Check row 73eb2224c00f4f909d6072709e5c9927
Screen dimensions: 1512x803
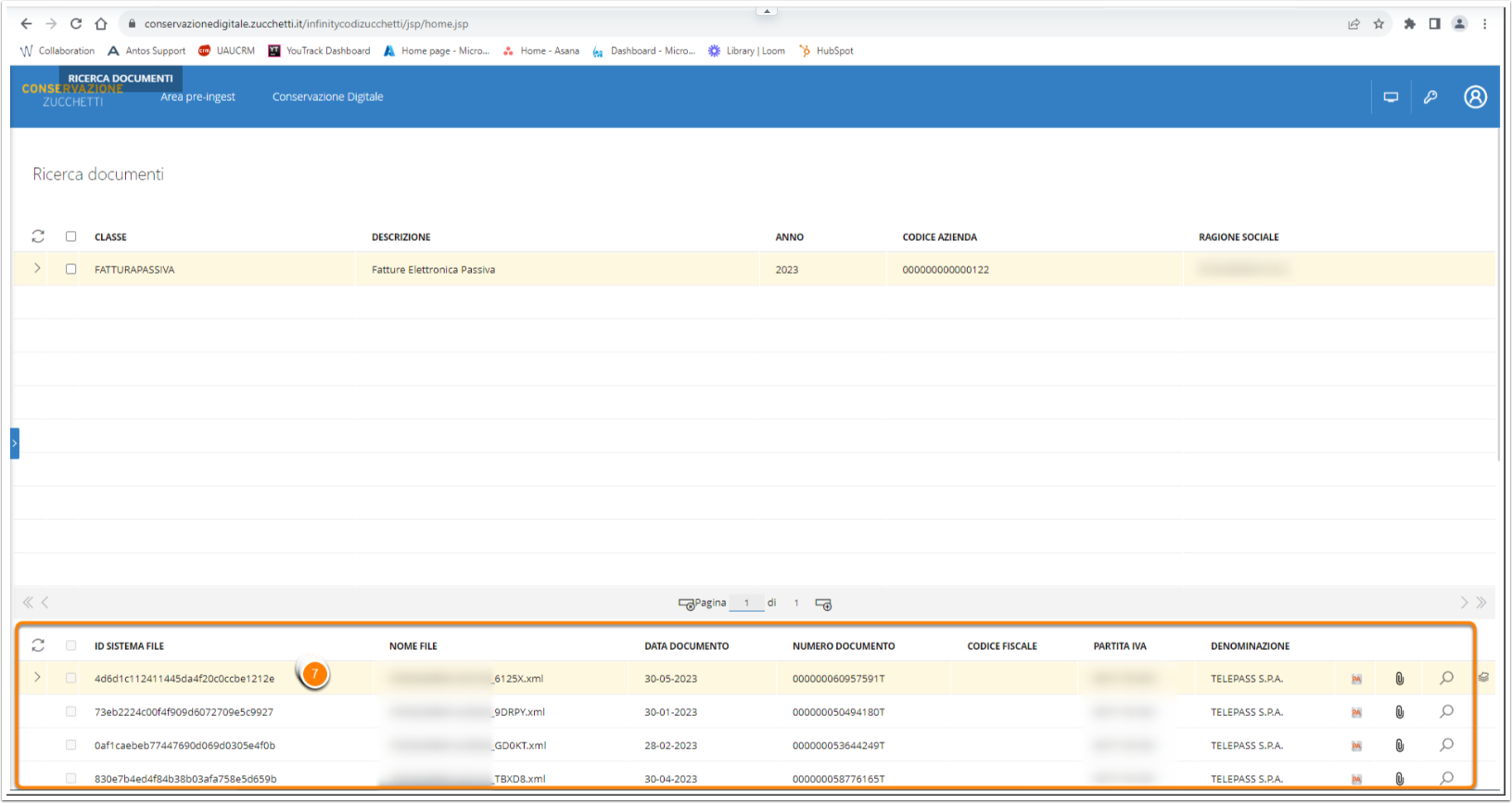(x=70, y=712)
